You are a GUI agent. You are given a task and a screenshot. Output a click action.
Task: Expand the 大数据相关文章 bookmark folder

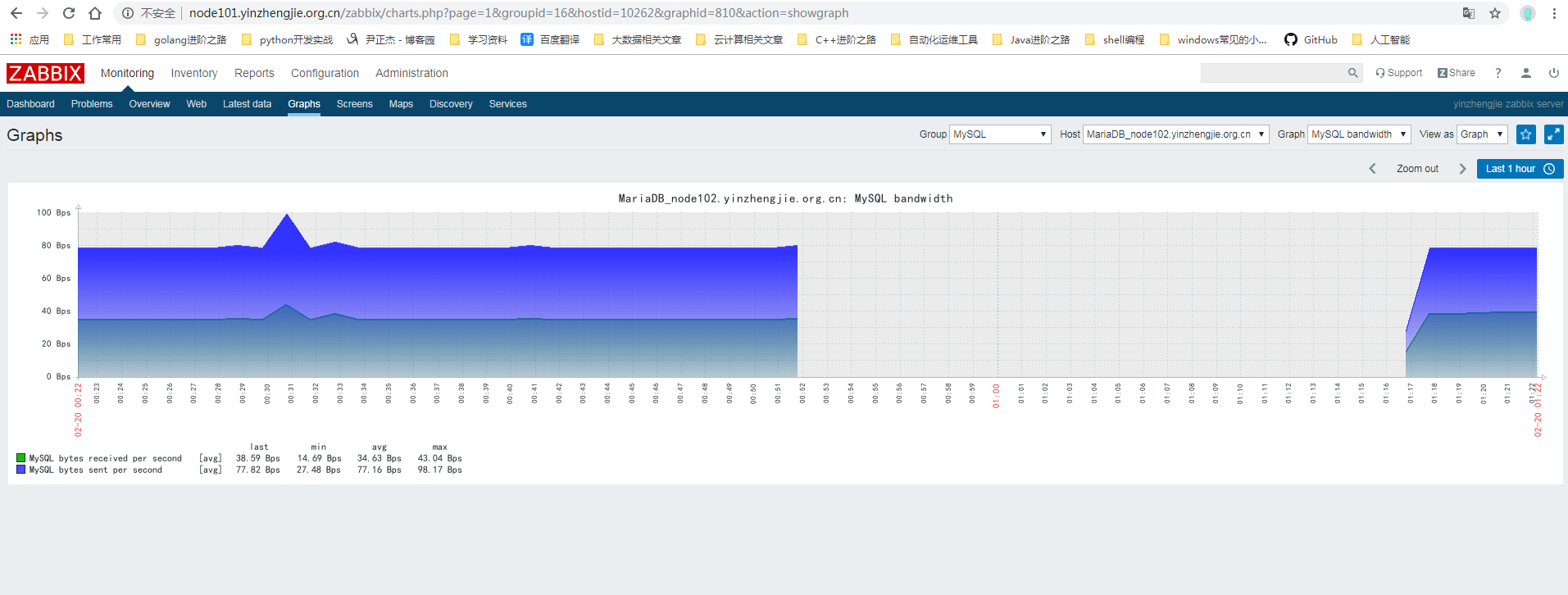[x=637, y=39]
